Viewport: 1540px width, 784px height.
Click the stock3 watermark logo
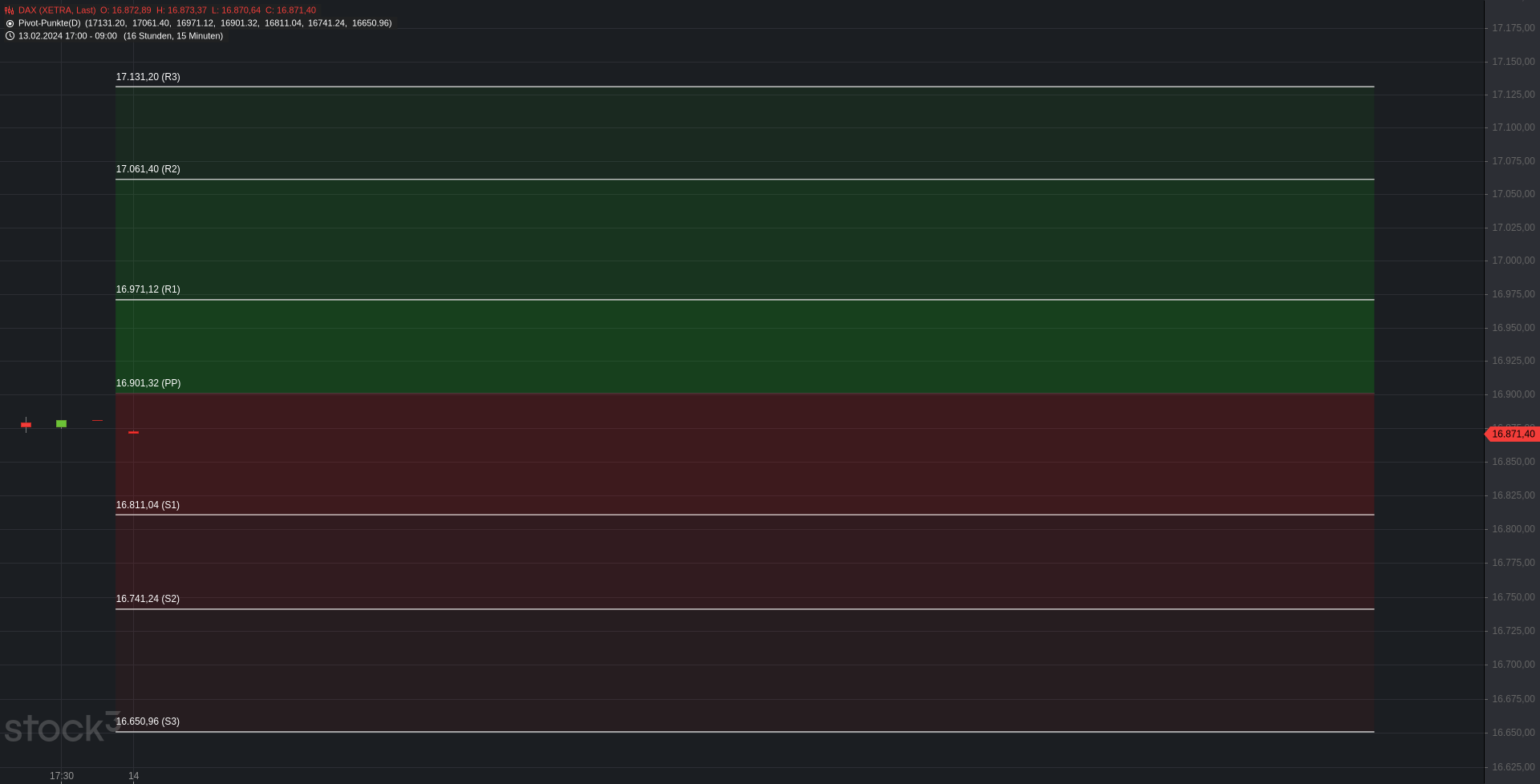(x=62, y=727)
